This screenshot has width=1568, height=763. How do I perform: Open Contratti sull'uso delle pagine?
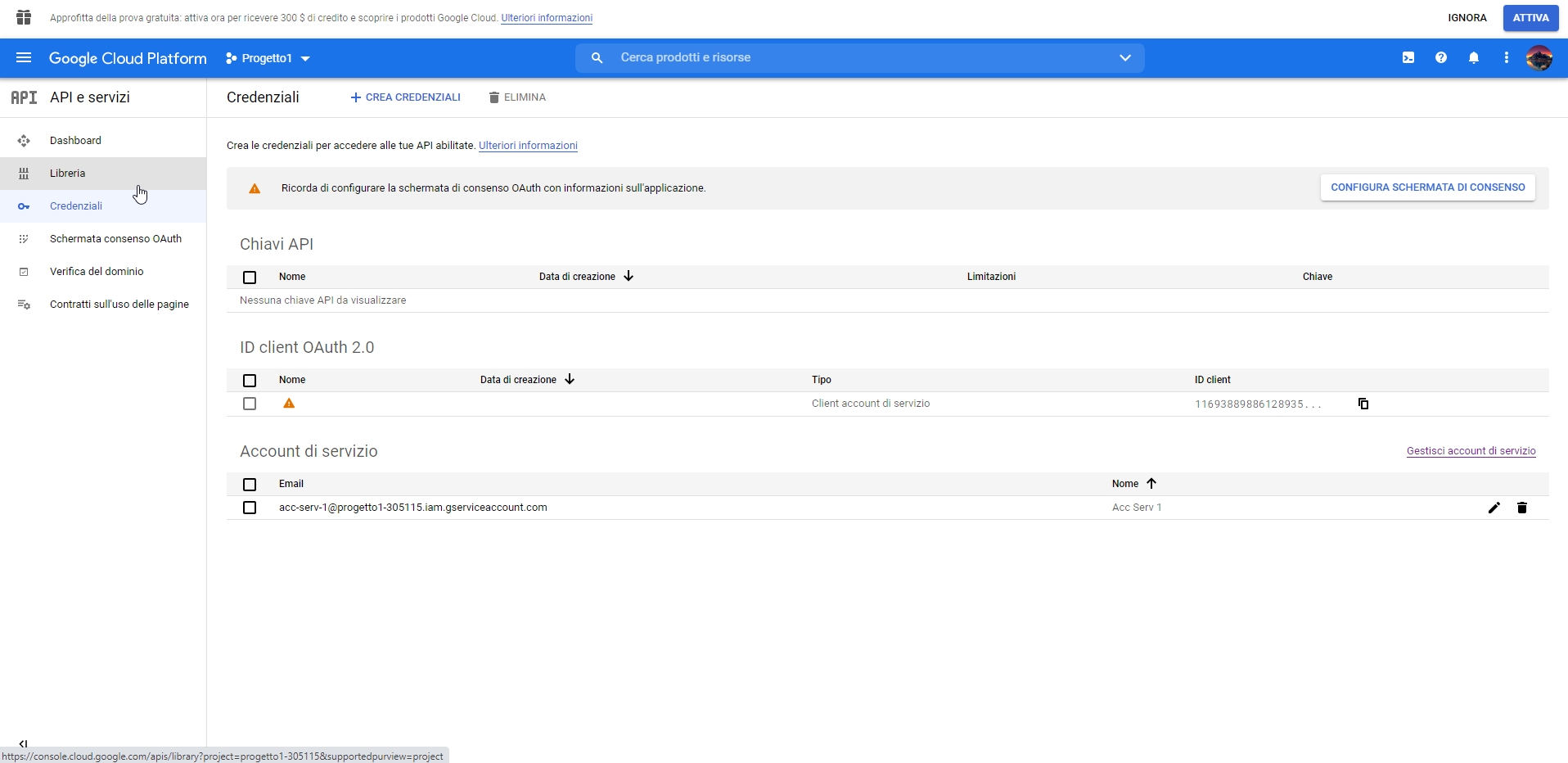pos(103,305)
